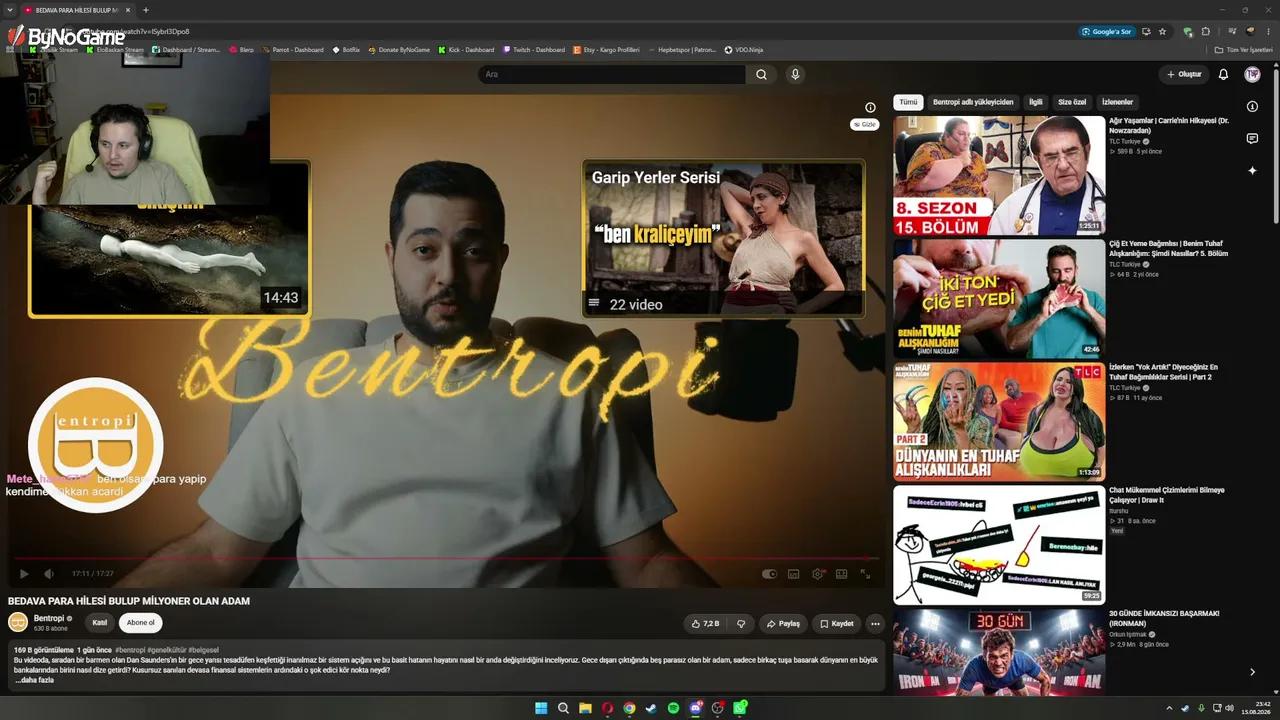Open the browser extensions puzzle icon
Screen dimensions: 1280x720
[1205, 31]
